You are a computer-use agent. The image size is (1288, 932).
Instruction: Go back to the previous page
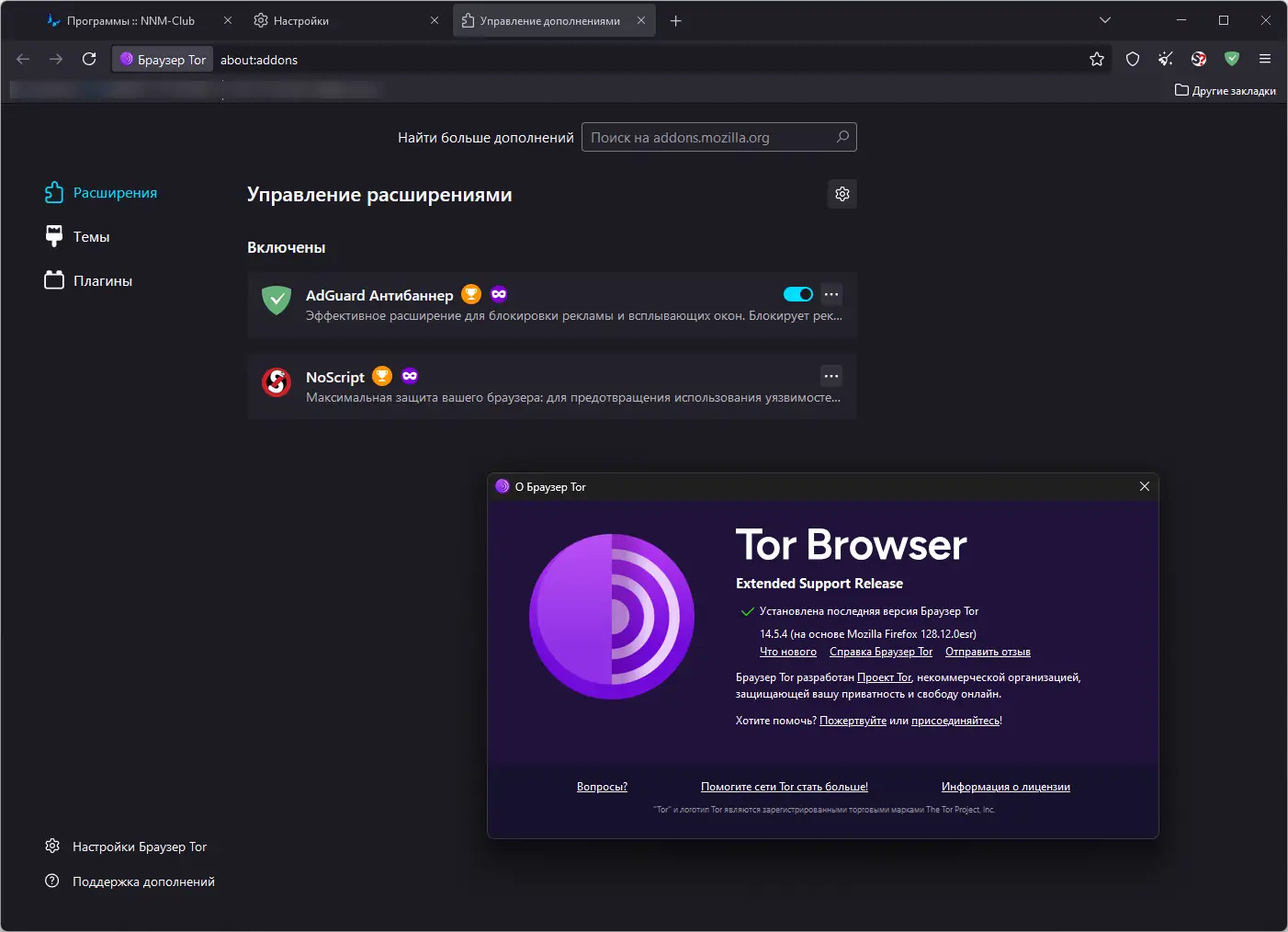click(23, 59)
